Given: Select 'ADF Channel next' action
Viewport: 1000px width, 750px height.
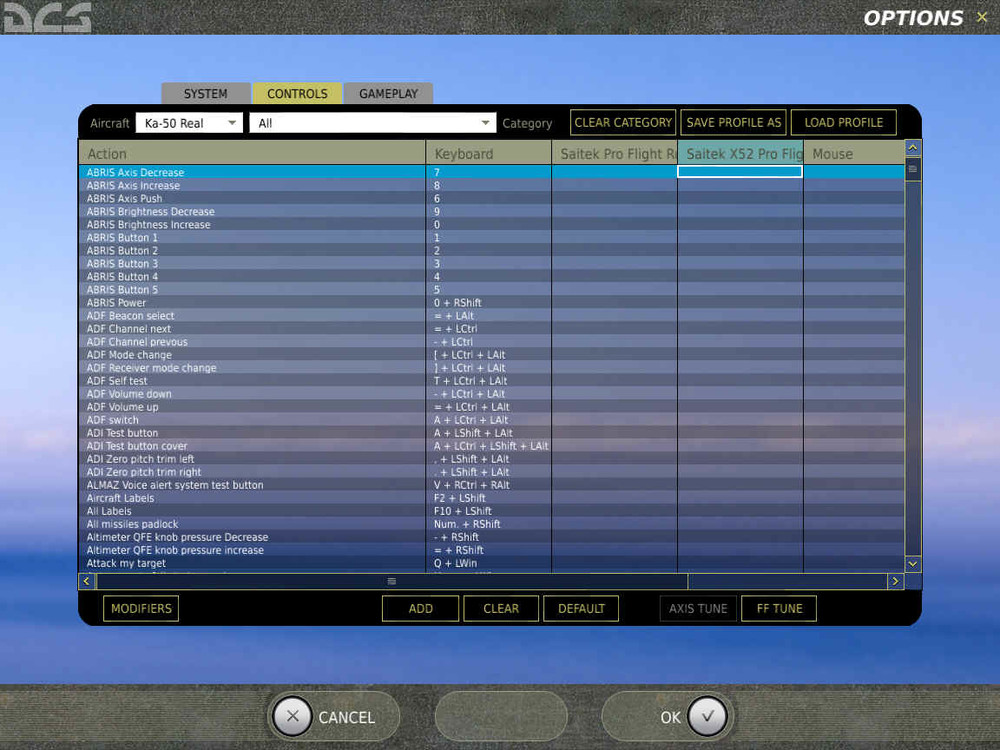Looking at the screenshot, I should pos(129,329).
